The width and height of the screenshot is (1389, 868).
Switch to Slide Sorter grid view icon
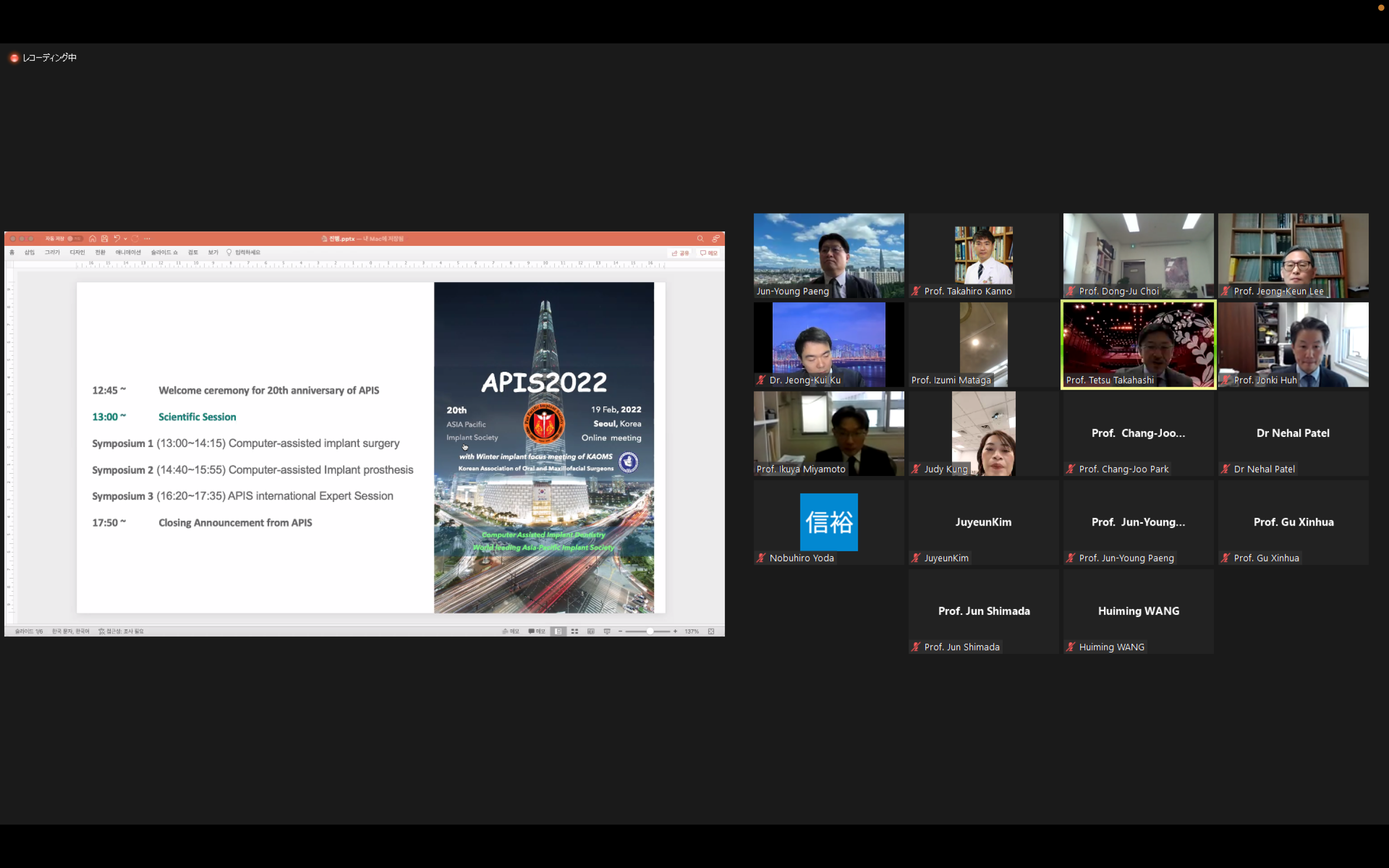574,632
